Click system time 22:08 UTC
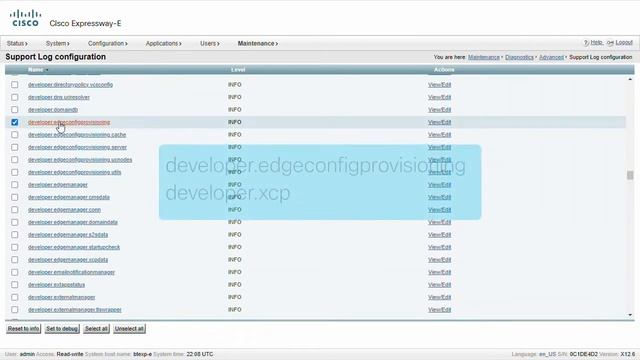This screenshot has width=640, height=360. click(x=200, y=354)
